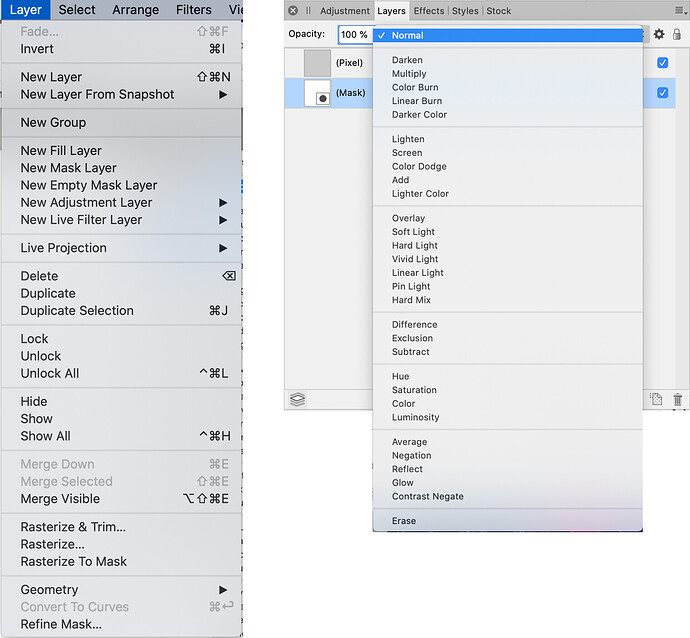Select the checked Normal blend mode

click(508, 36)
